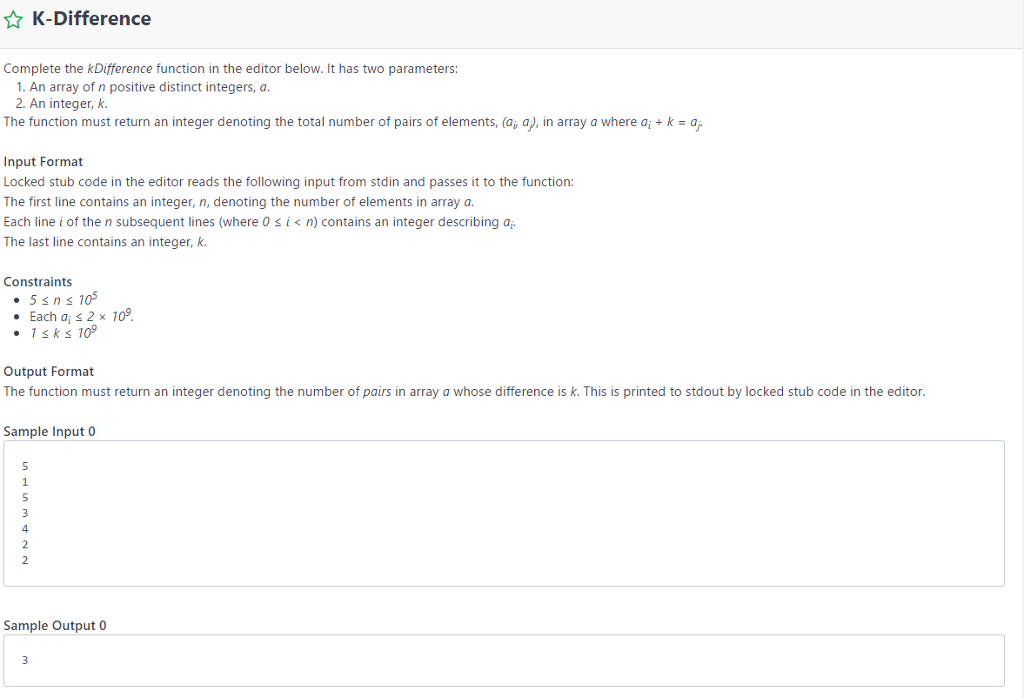Viewport: 1024px width, 698px height.
Task: Click the line 'The last line contains an integer, k'
Action: pos(105,242)
